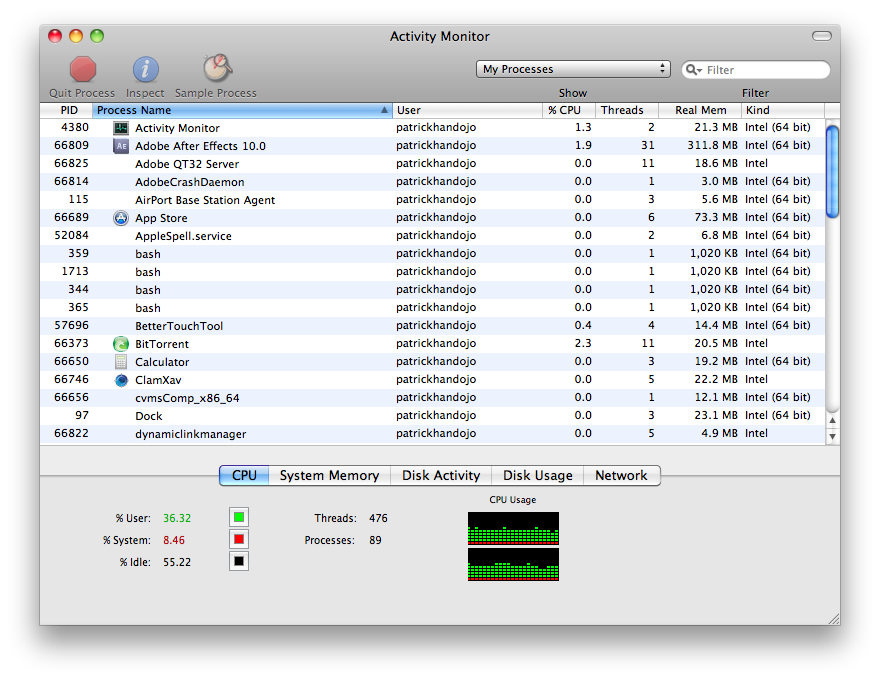Viewport: 880px width, 680px height.
Task: Click the upper CPU Usage graph
Action: pyautogui.click(x=514, y=528)
